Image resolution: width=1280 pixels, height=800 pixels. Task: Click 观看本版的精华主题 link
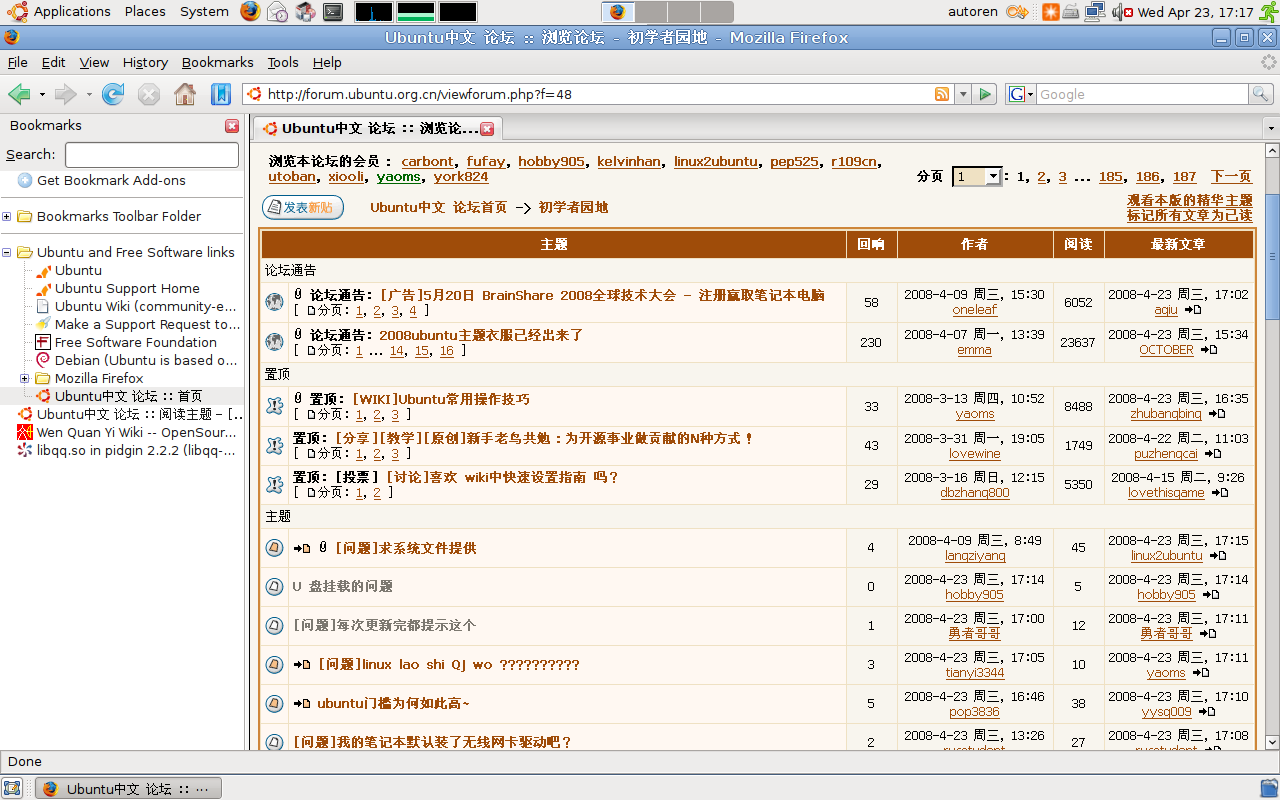(x=1190, y=200)
